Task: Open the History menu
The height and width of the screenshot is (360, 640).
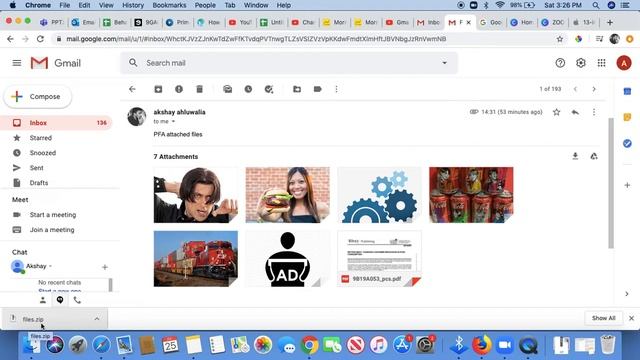Action: [x=133, y=5]
